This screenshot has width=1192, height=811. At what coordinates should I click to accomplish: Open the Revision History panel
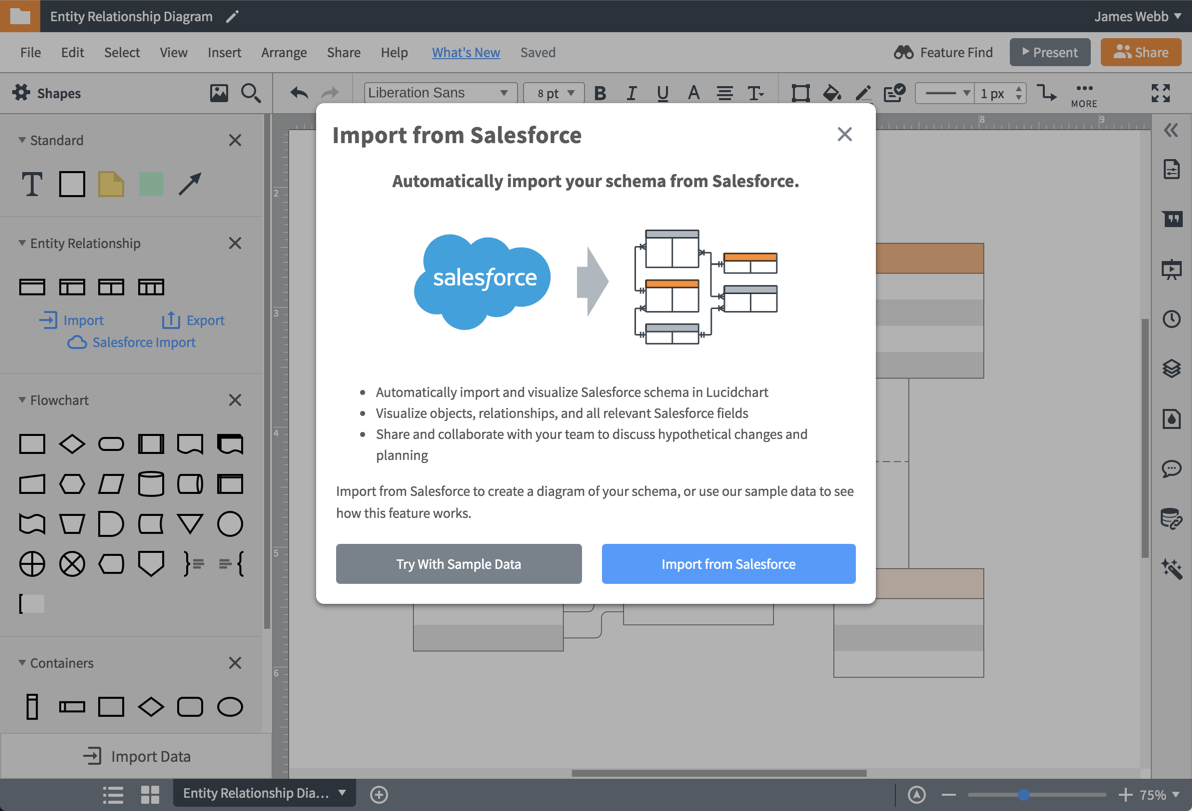coord(1172,318)
